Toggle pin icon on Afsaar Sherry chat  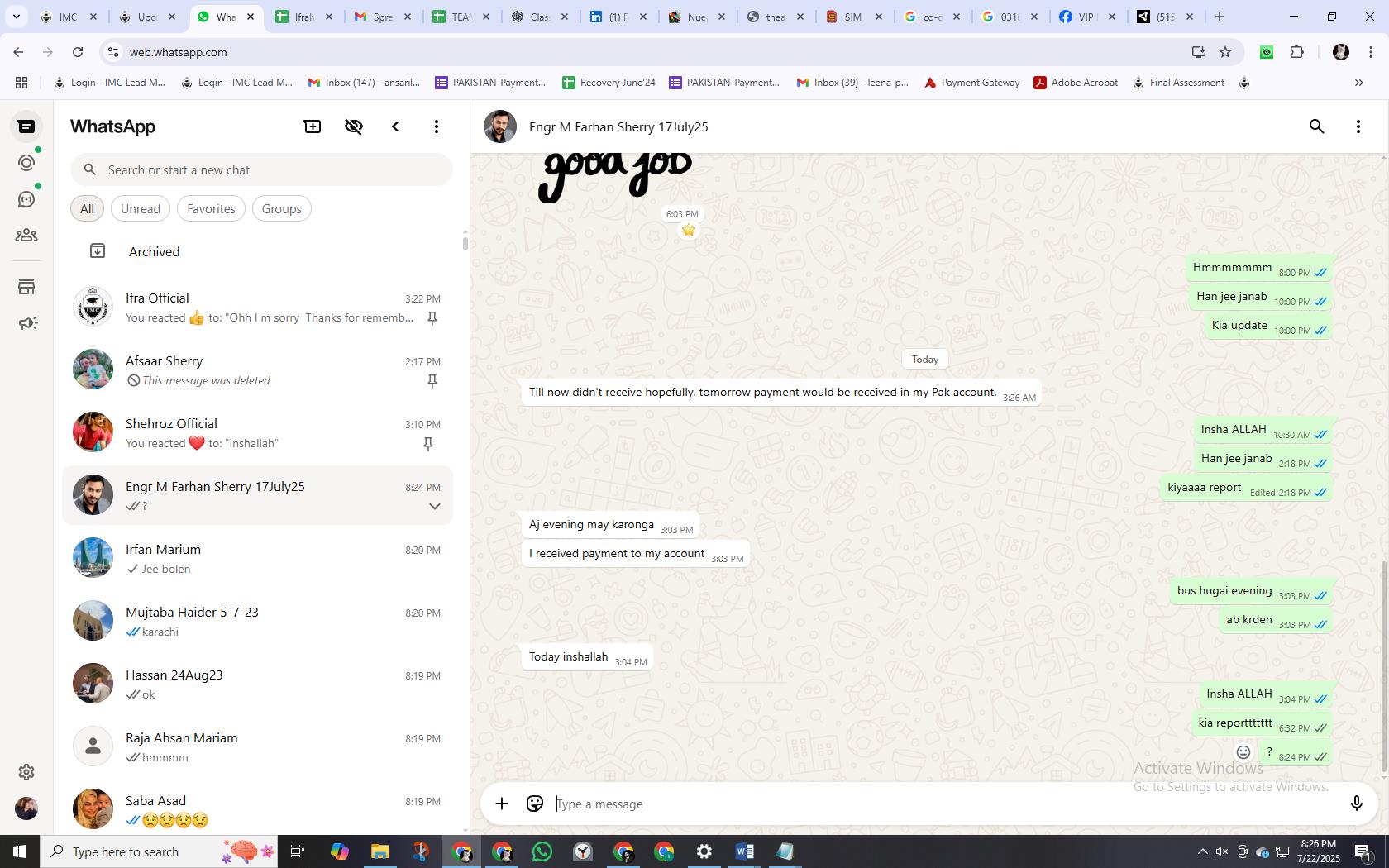432,381
